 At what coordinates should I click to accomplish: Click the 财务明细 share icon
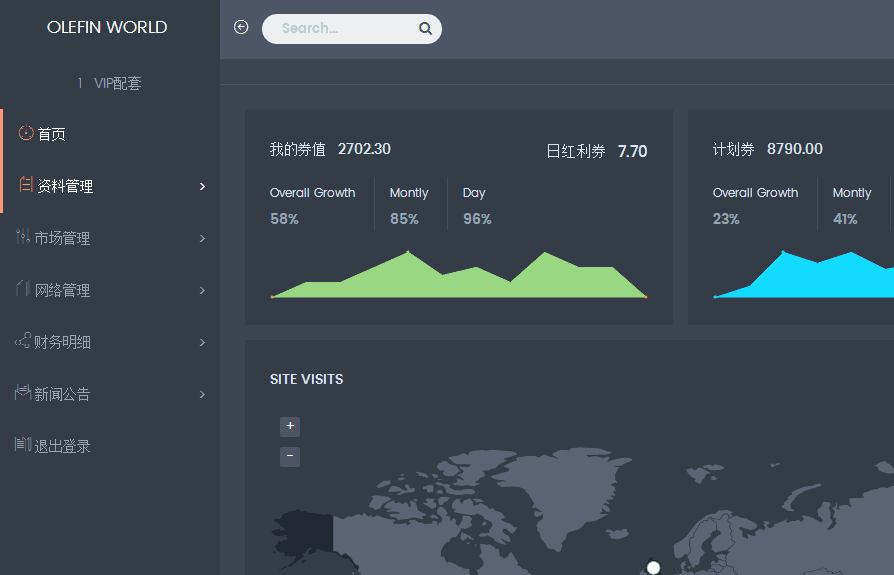tap(22, 340)
